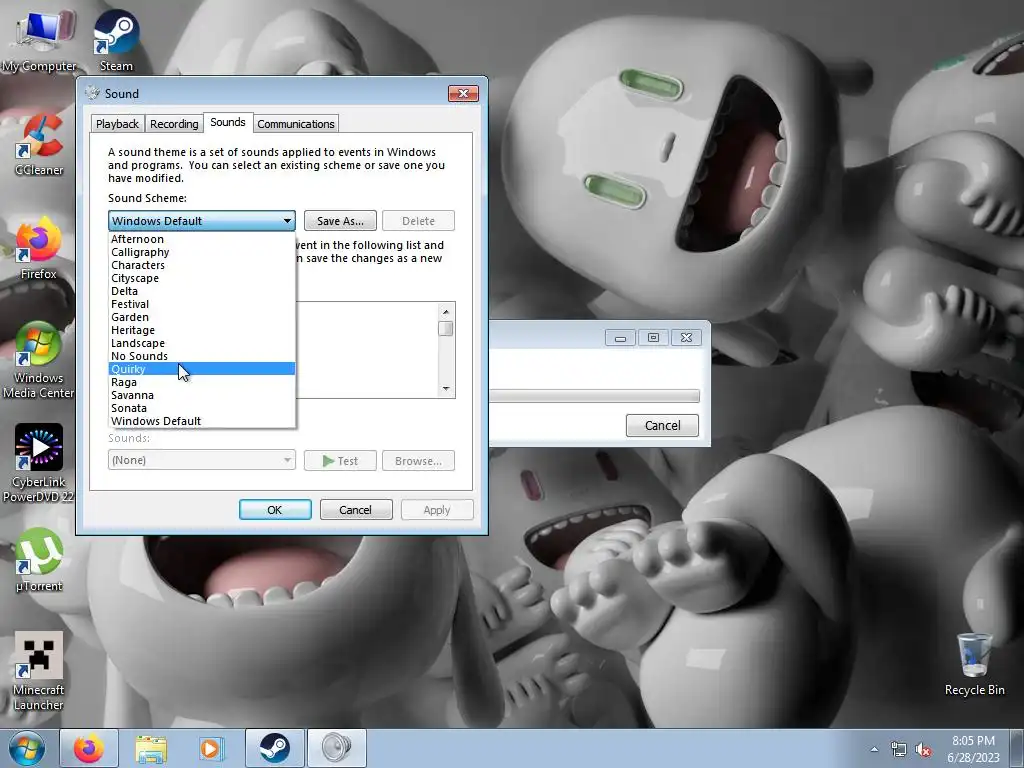The width and height of the screenshot is (1024, 768).
Task: Open Firefox from the taskbar
Action: tap(89, 748)
